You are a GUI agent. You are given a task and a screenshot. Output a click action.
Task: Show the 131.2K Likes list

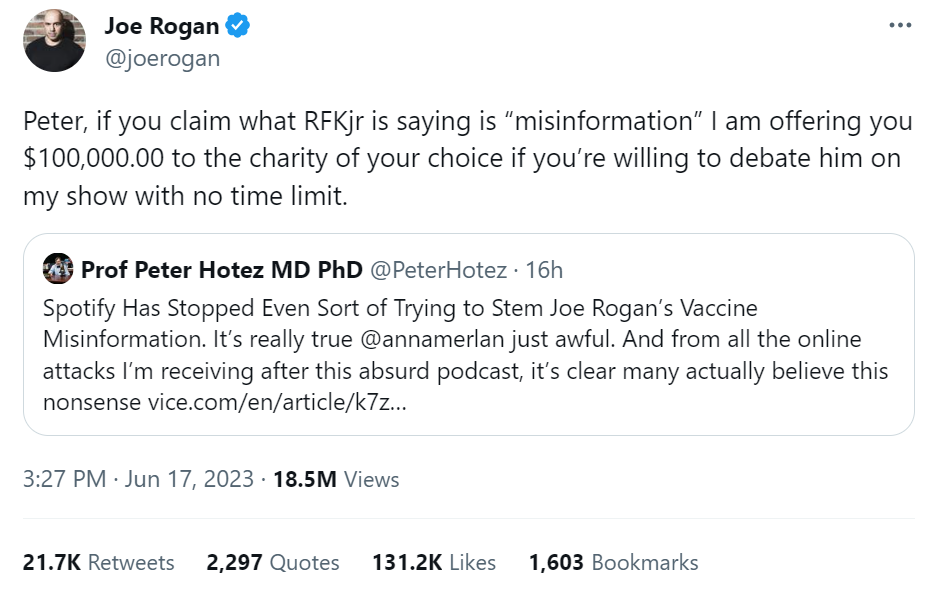point(434,562)
